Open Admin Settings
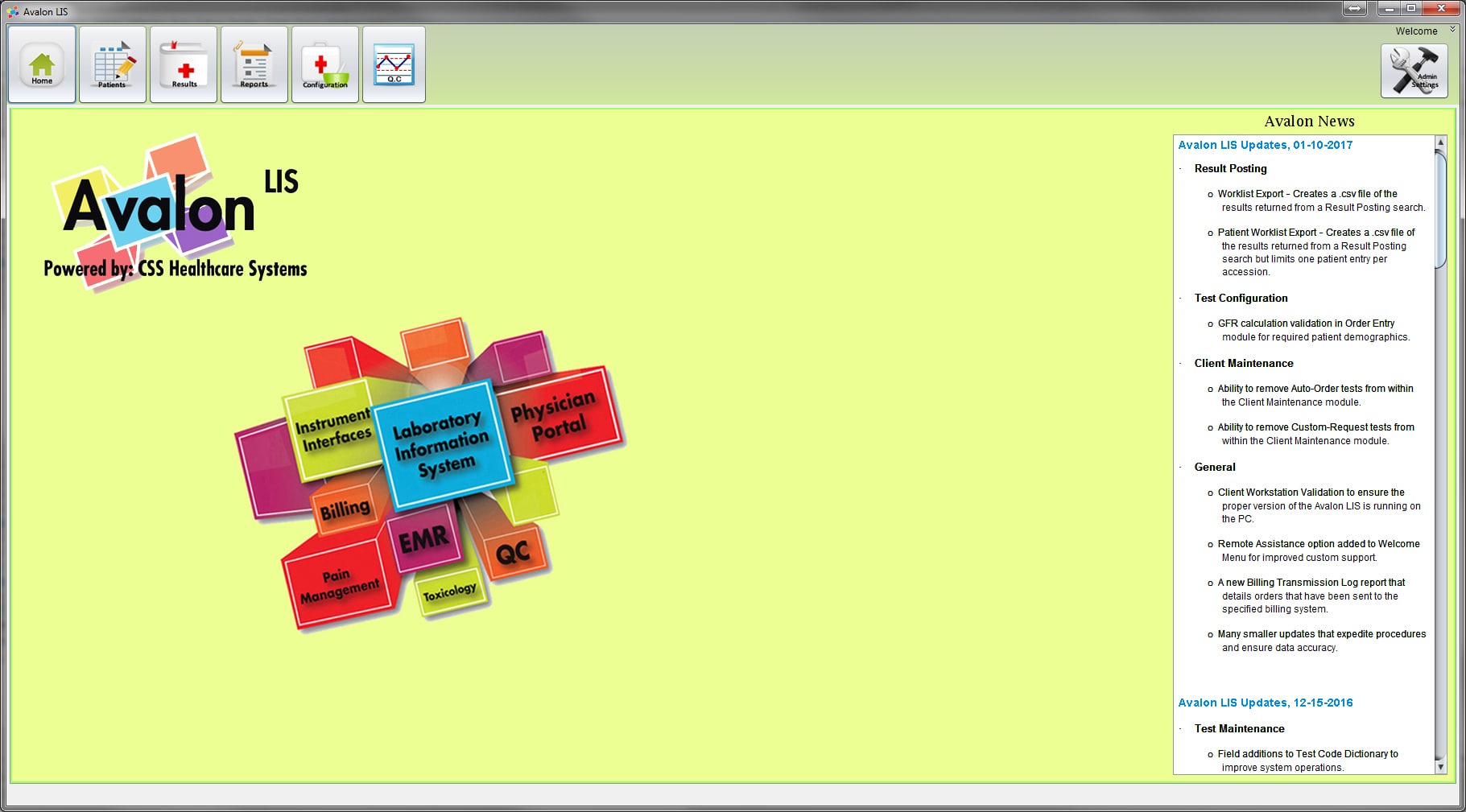 click(1414, 71)
